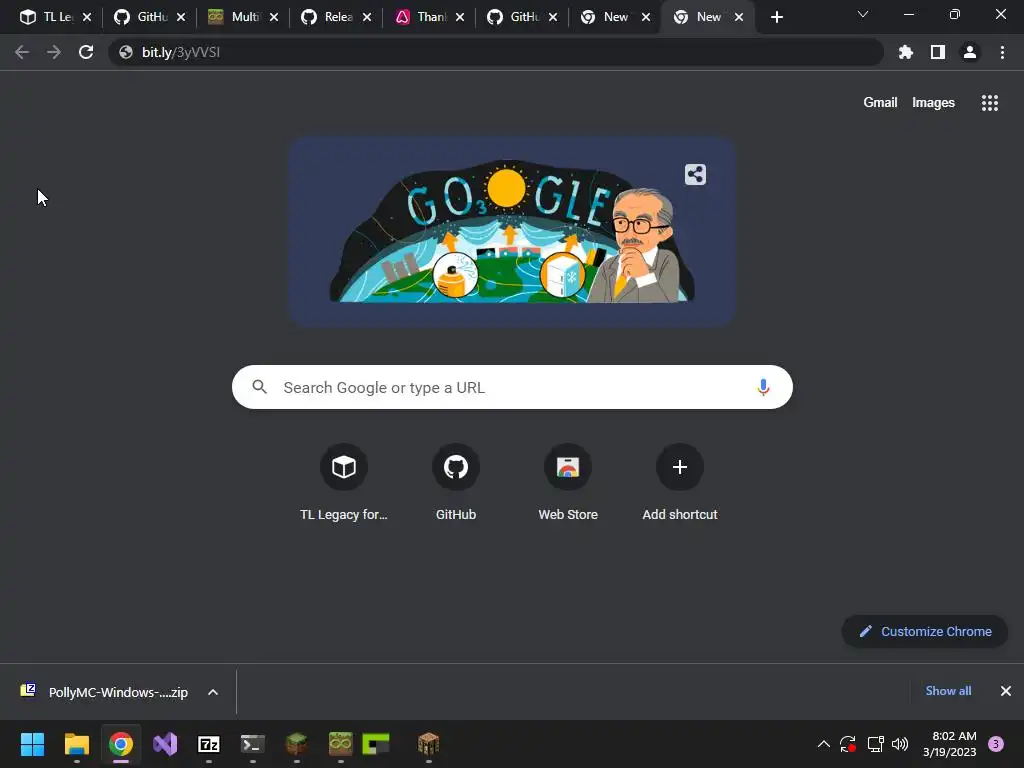Click the site info icon in address bar
The image size is (1024, 768).
tap(126, 52)
